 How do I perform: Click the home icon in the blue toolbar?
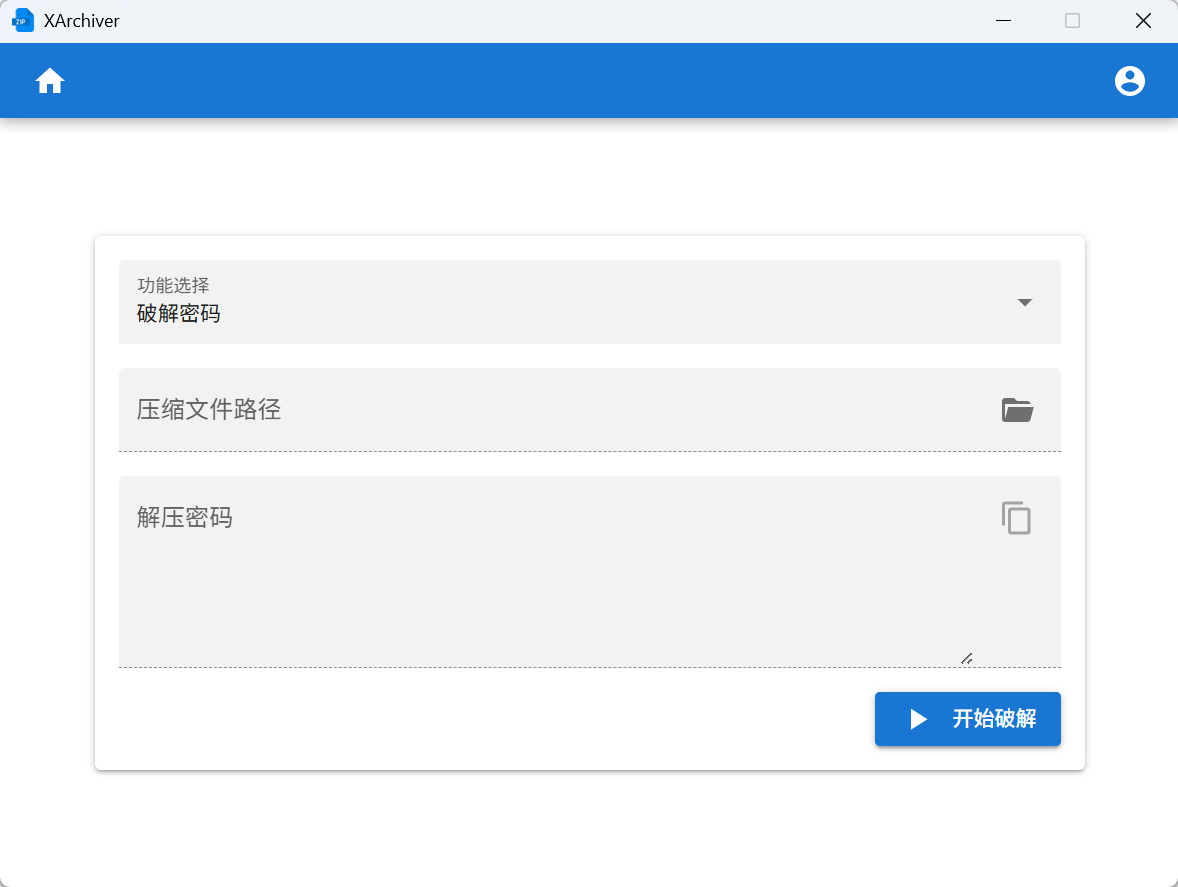click(x=49, y=81)
